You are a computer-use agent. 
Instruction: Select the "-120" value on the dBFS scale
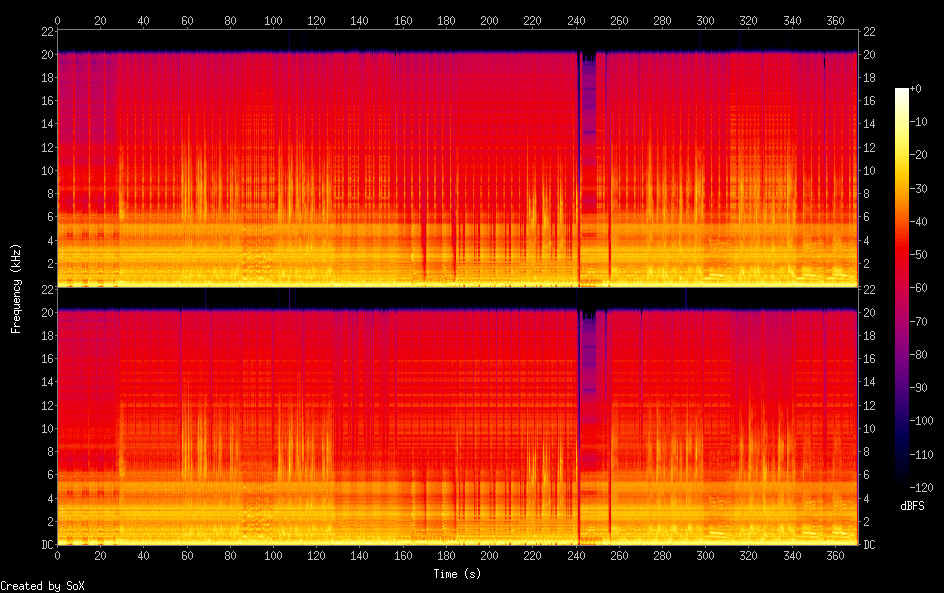pos(921,485)
